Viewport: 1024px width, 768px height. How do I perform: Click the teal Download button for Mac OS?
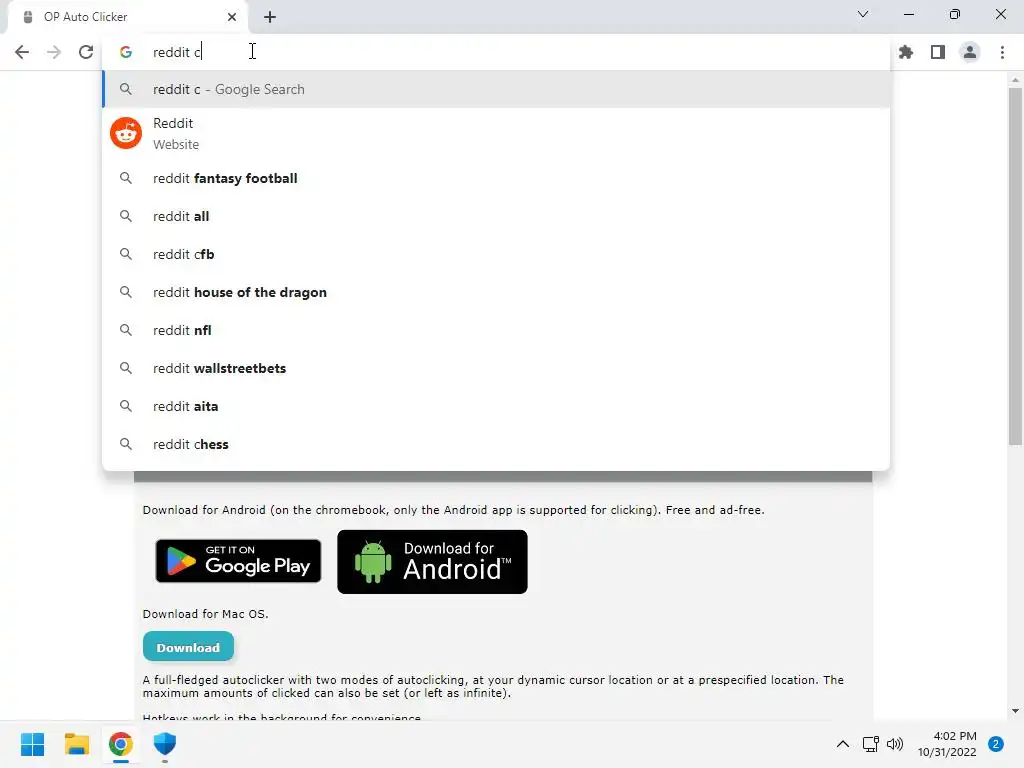pos(188,647)
